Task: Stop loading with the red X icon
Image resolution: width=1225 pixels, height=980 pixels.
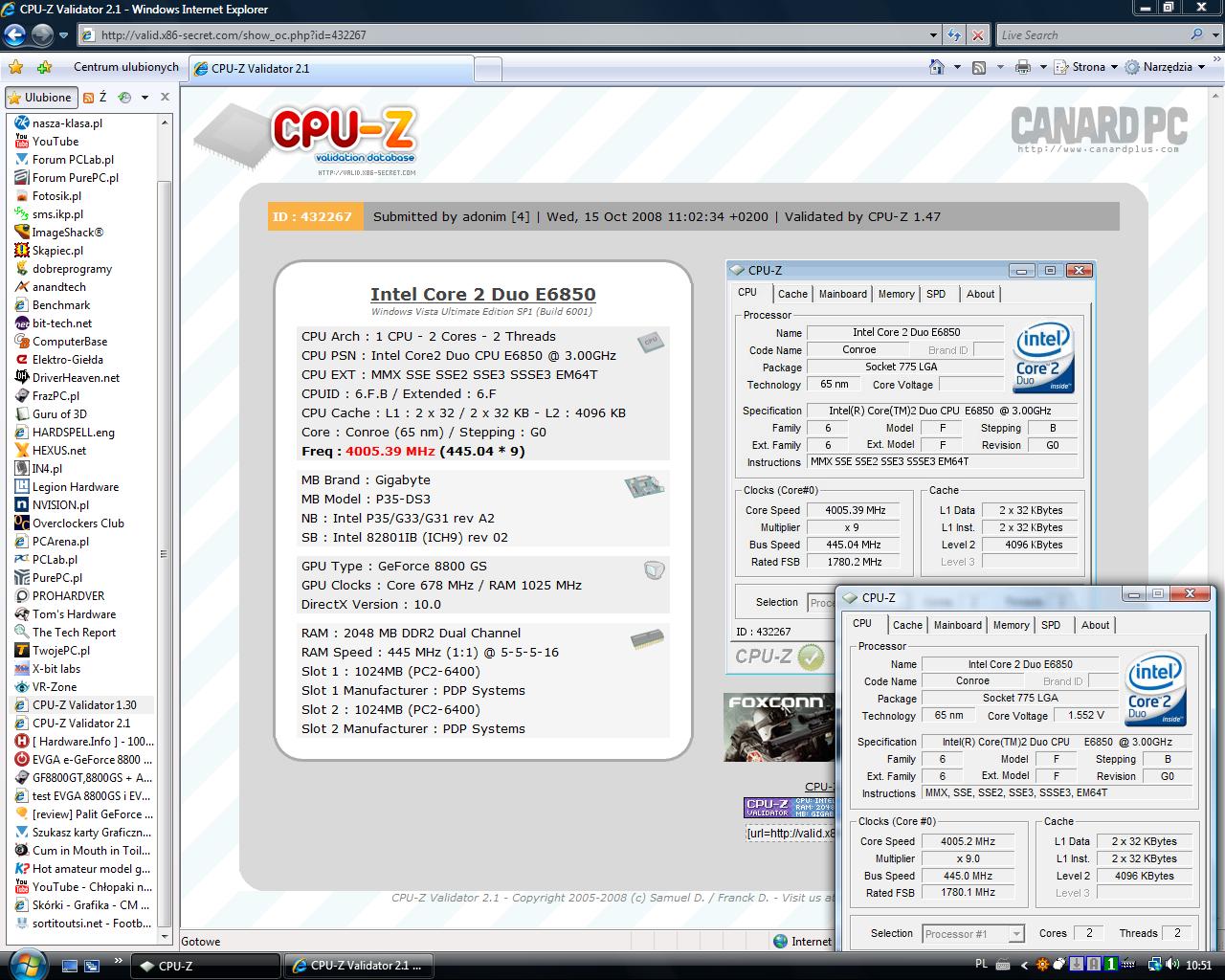Action: click(978, 35)
